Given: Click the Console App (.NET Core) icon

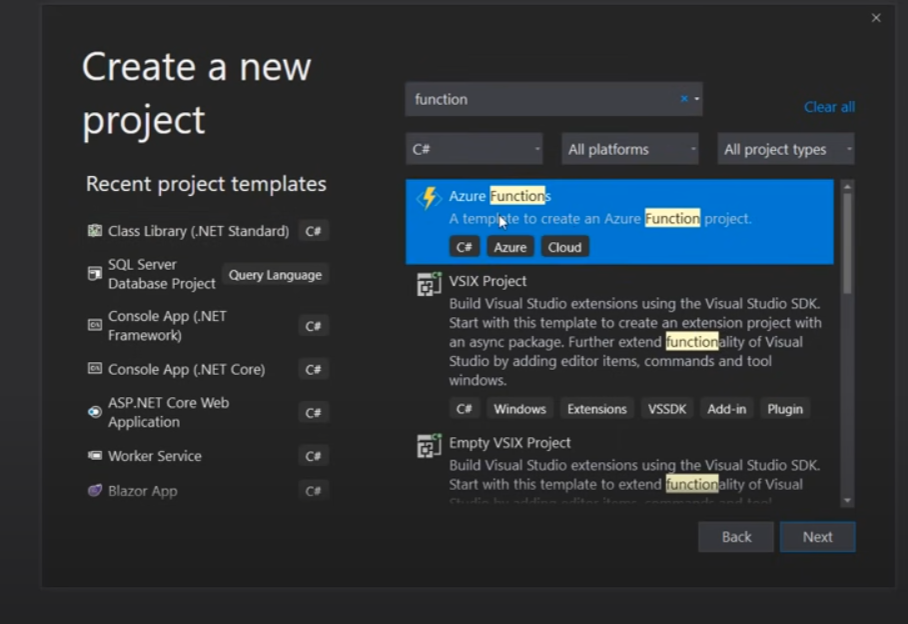Looking at the screenshot, I should tap(94, 368).
